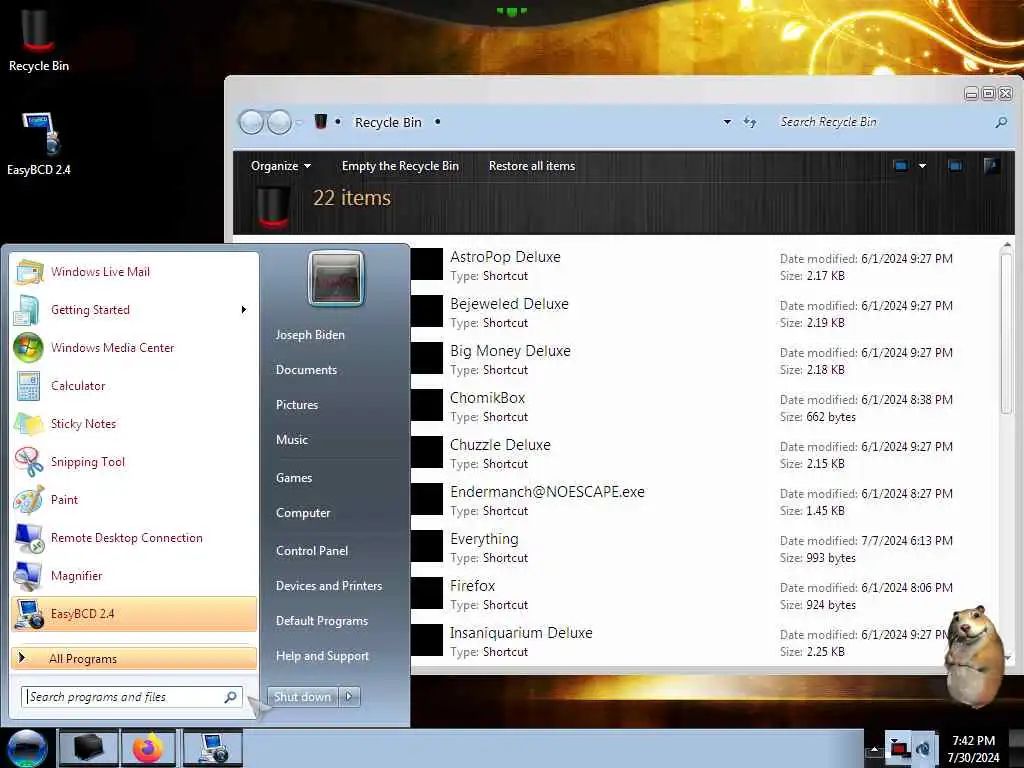Go forward in Recycle Bin window
Screen dimensions: 1024x768
[280, 122]
